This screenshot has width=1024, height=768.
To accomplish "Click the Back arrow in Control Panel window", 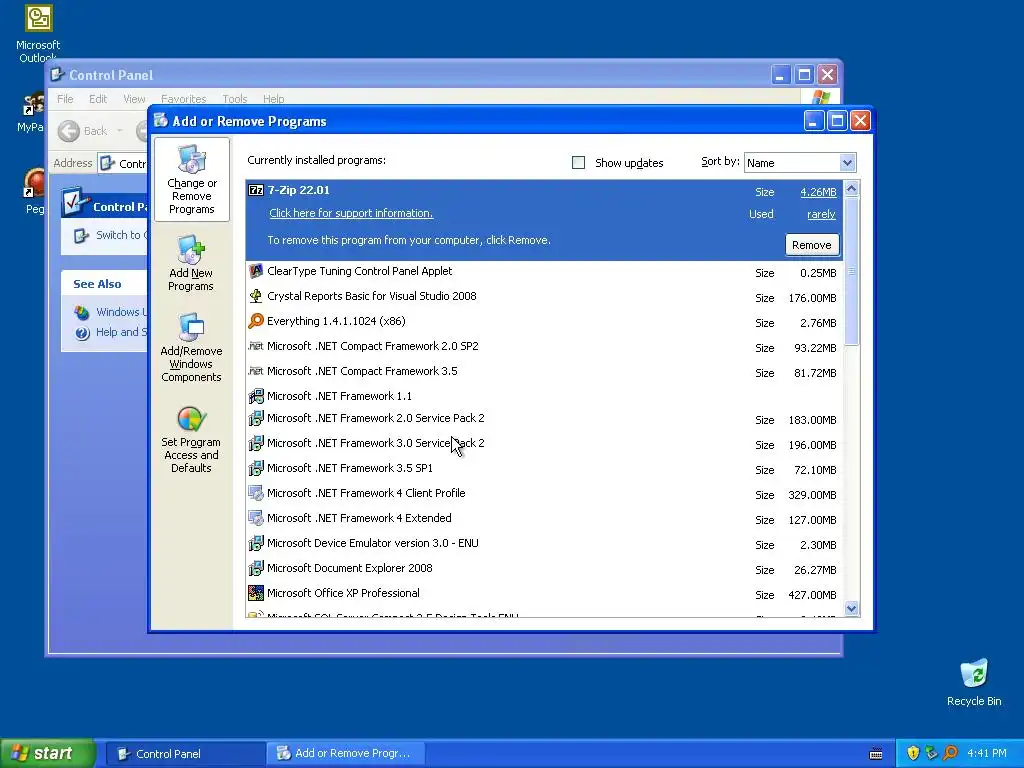I will tap(69, 131).
